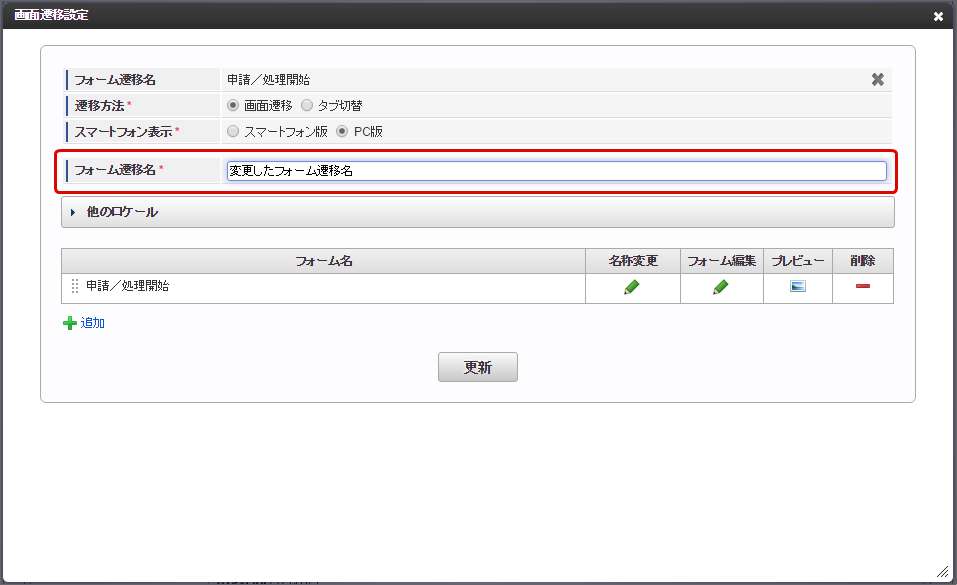
Task: Click the 遷移方法 label
Action: [x=99, y=106]
